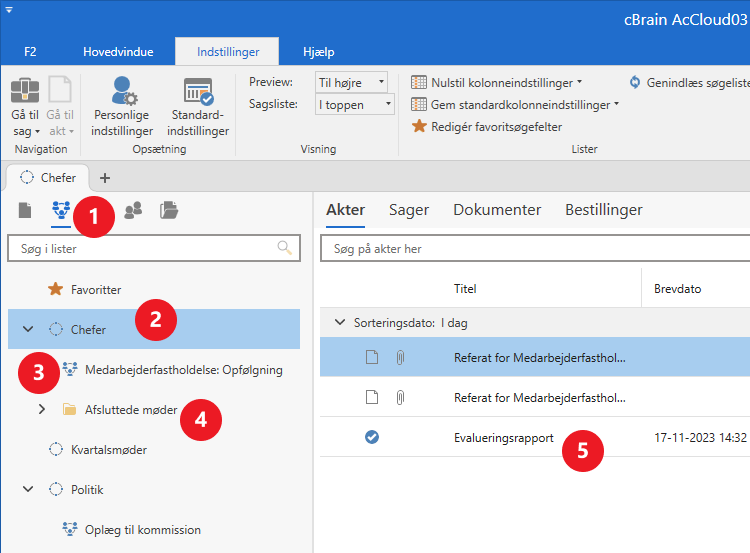
Task: Add a new tab with plus button
Action: [105, 178]
